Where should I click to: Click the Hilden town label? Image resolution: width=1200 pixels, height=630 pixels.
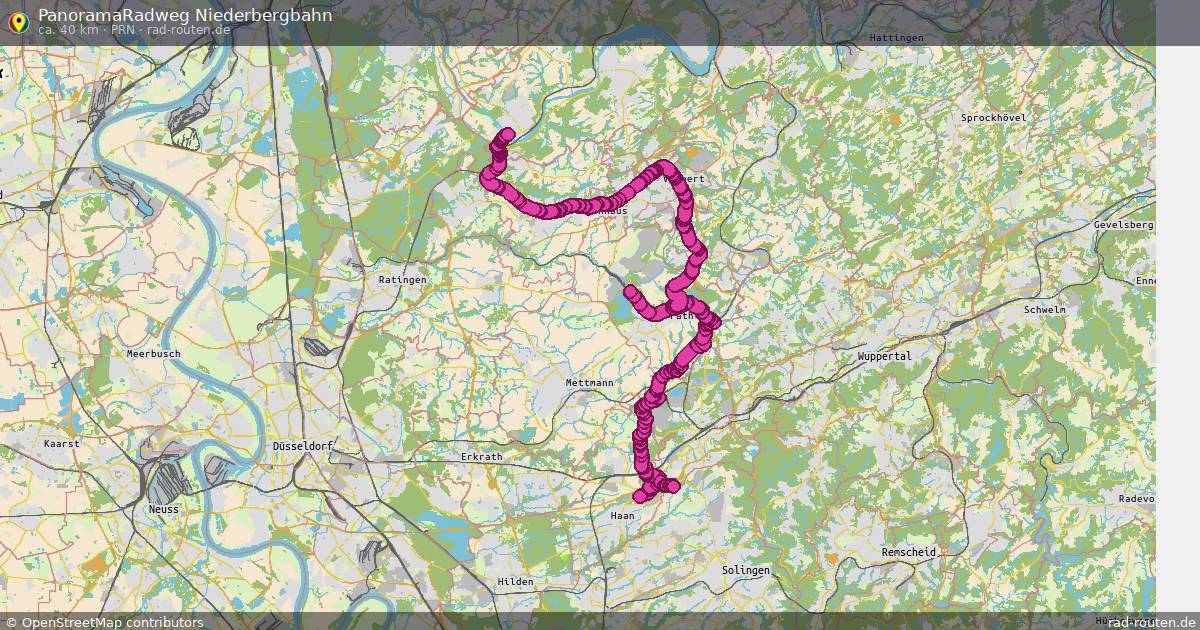[515, 582]
